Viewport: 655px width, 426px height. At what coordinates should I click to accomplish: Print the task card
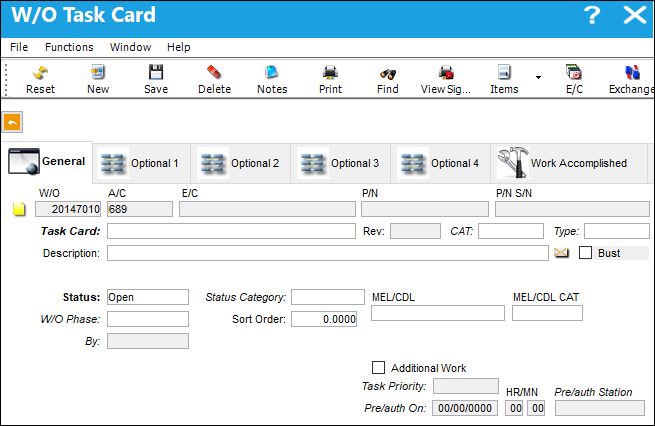(x=330, y=80)
